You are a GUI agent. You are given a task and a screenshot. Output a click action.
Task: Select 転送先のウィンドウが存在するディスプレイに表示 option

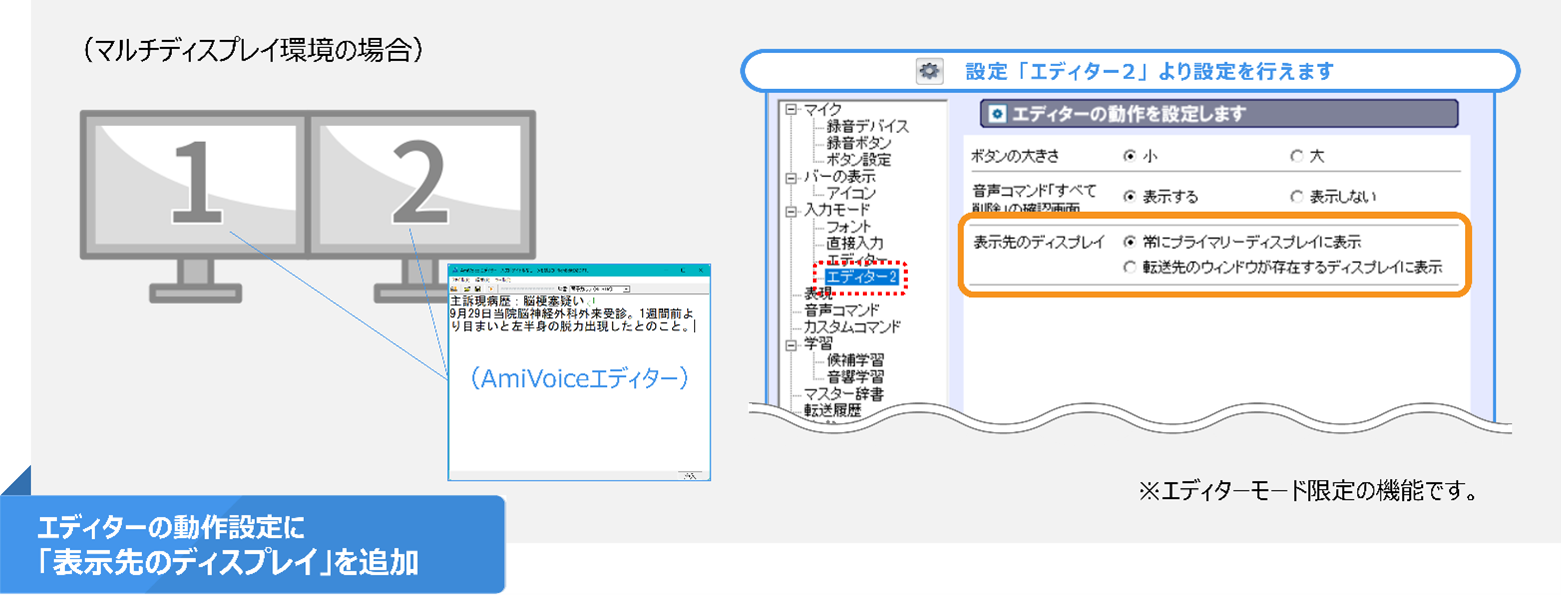1130,267
